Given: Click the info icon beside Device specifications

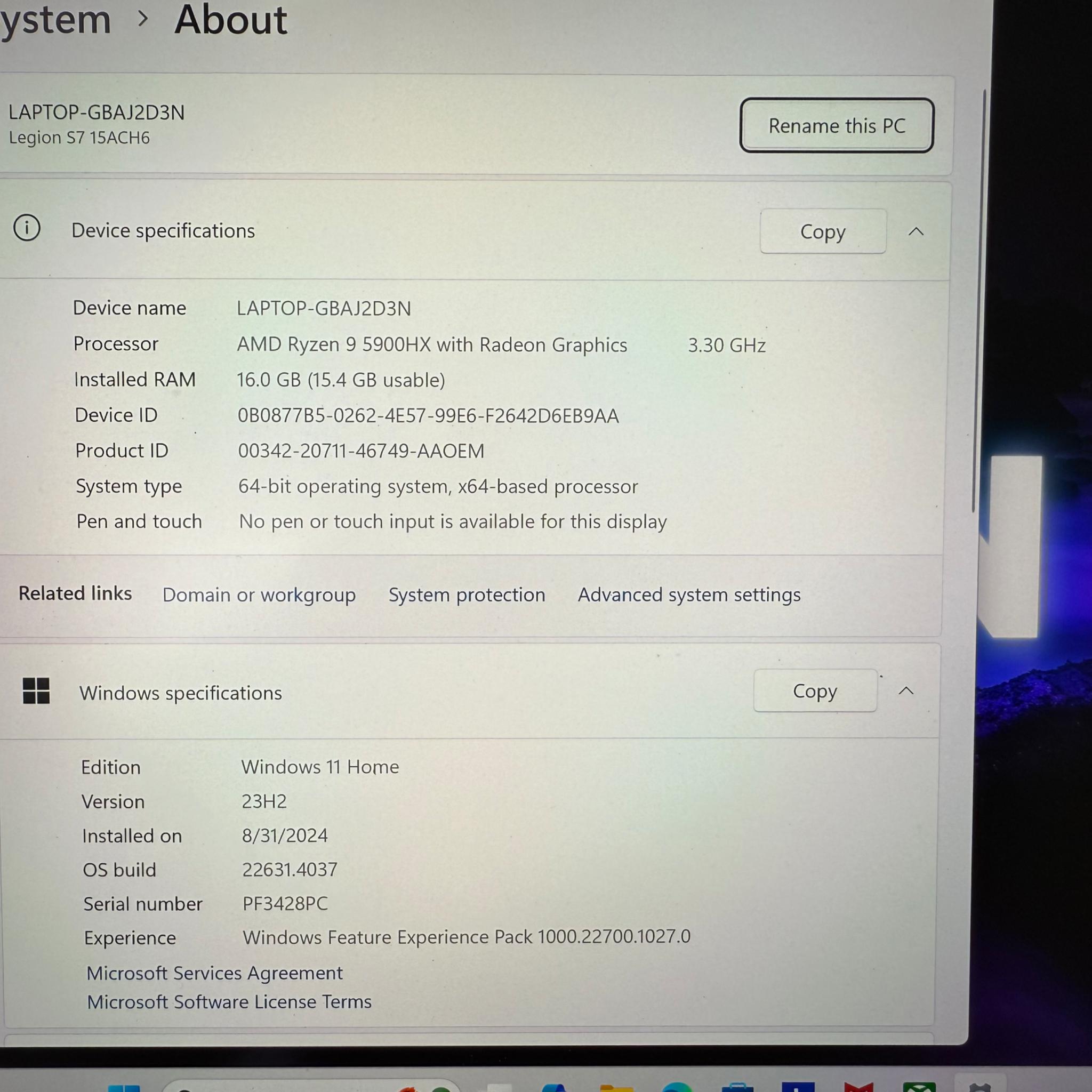Looking at the screenshot, I should [x=27, y=228].
